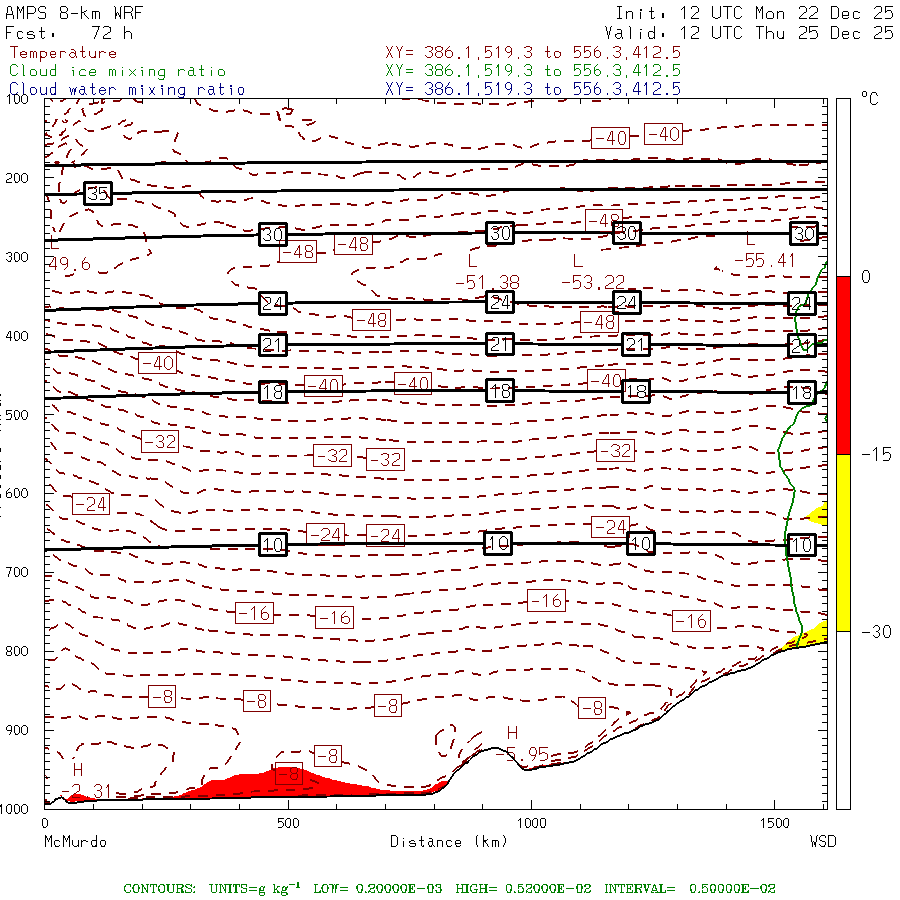Click the red XY coordinates line
900x900 pixels.
coord(533,53)
